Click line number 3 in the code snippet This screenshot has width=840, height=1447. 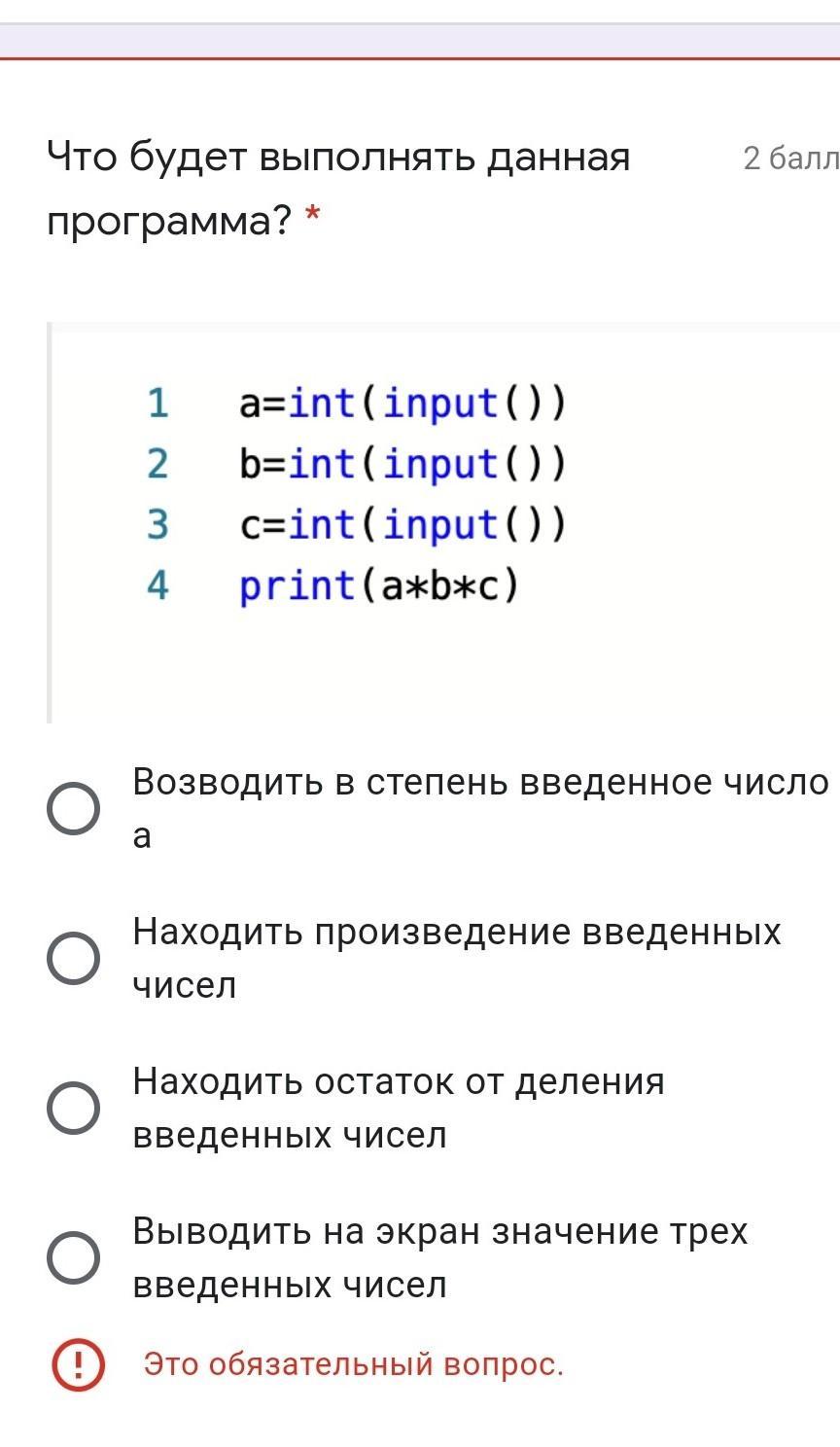point(157,524)
